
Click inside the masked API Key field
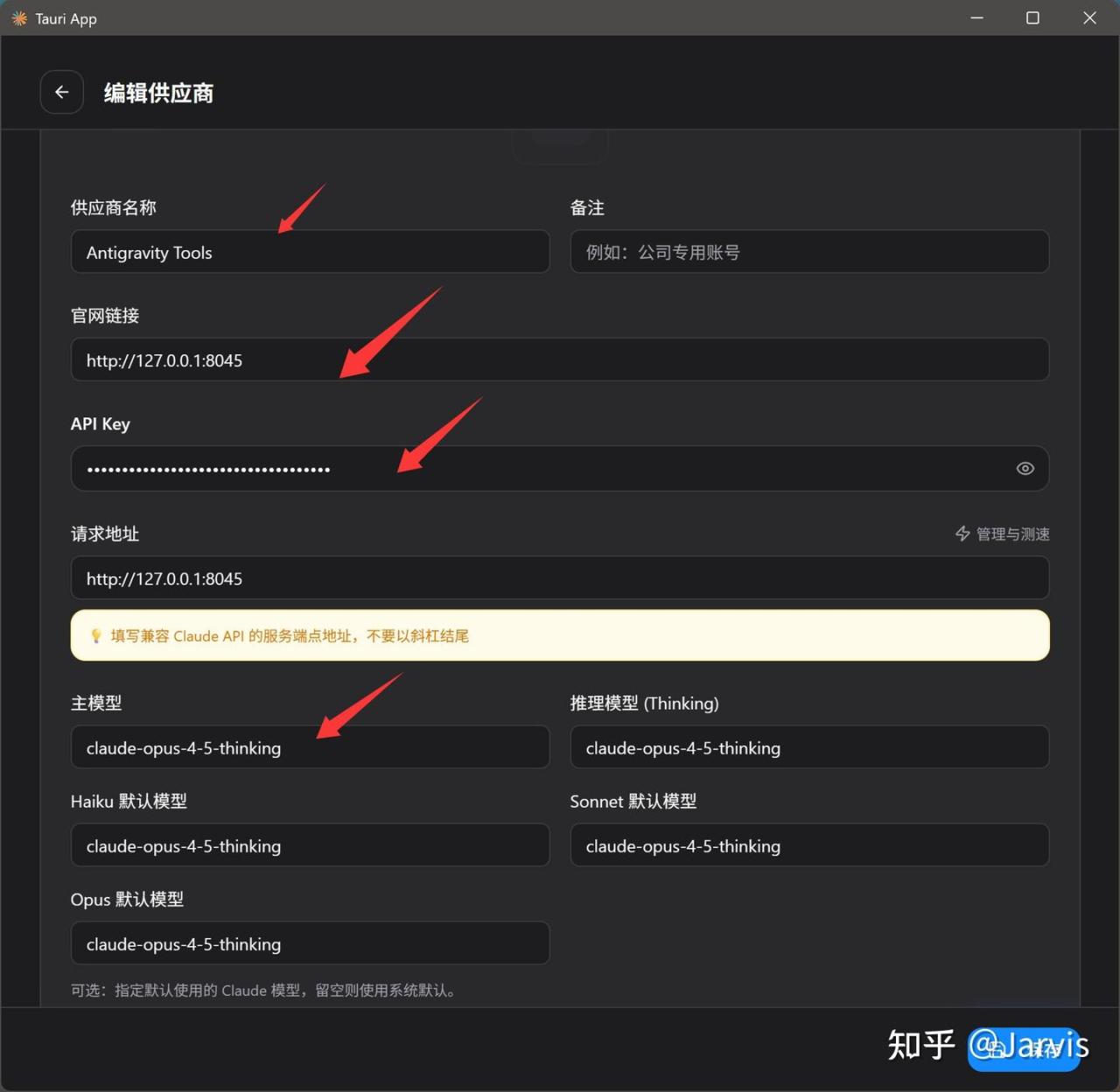click(542, 469)
